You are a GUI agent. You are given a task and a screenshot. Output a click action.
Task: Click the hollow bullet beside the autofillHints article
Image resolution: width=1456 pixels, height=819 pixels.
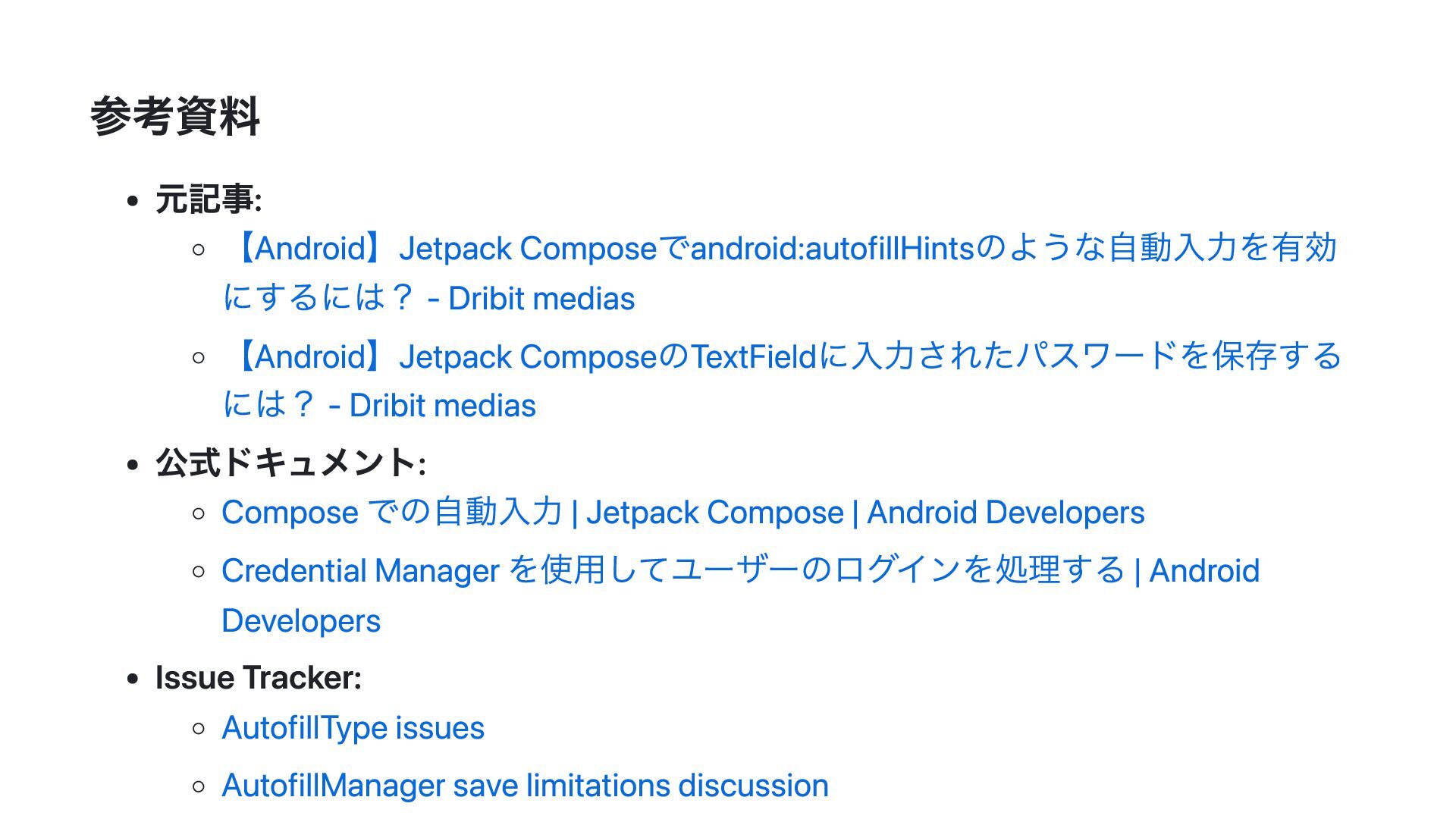click(199, 249)
